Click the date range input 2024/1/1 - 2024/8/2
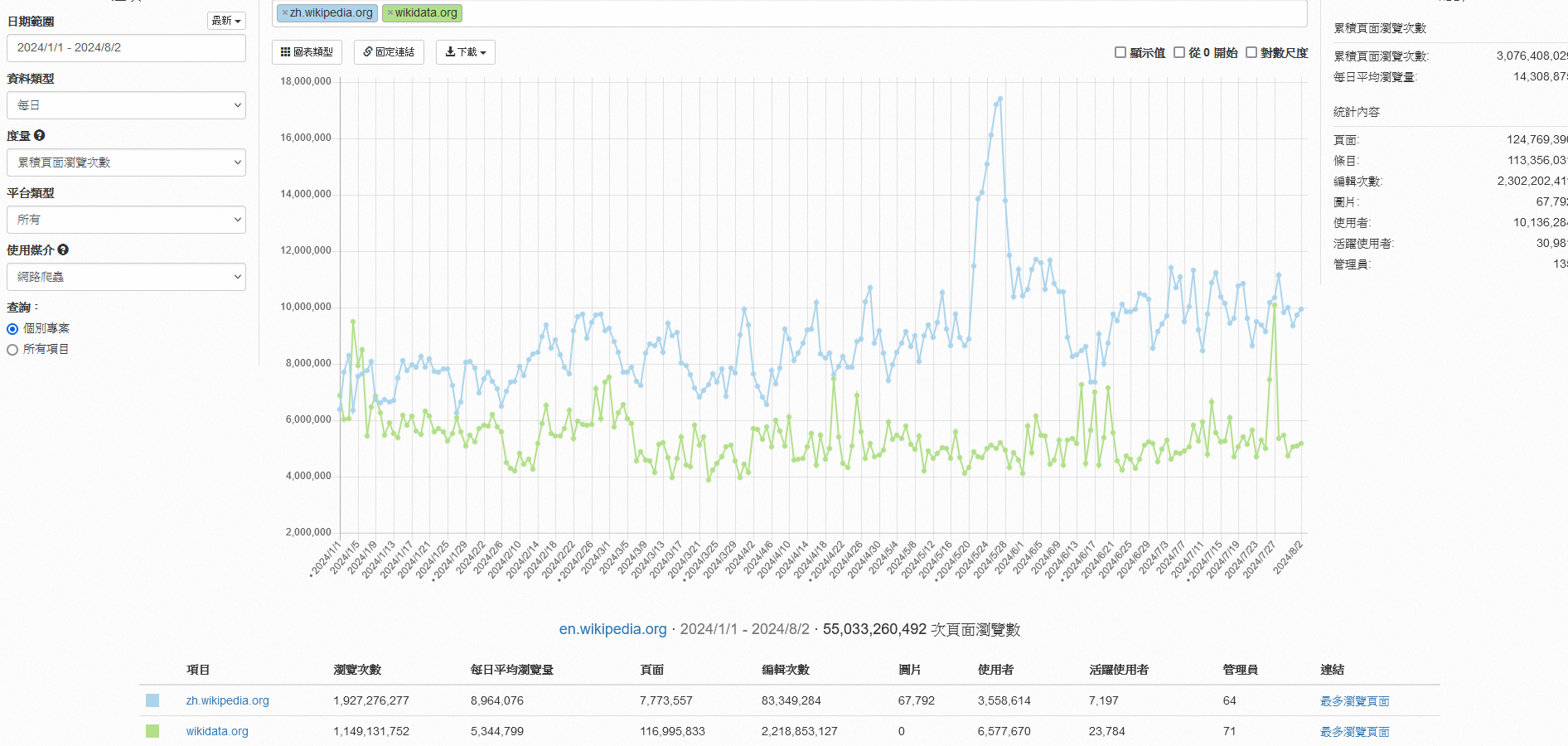1568x746 pixels. coord(126,47)
